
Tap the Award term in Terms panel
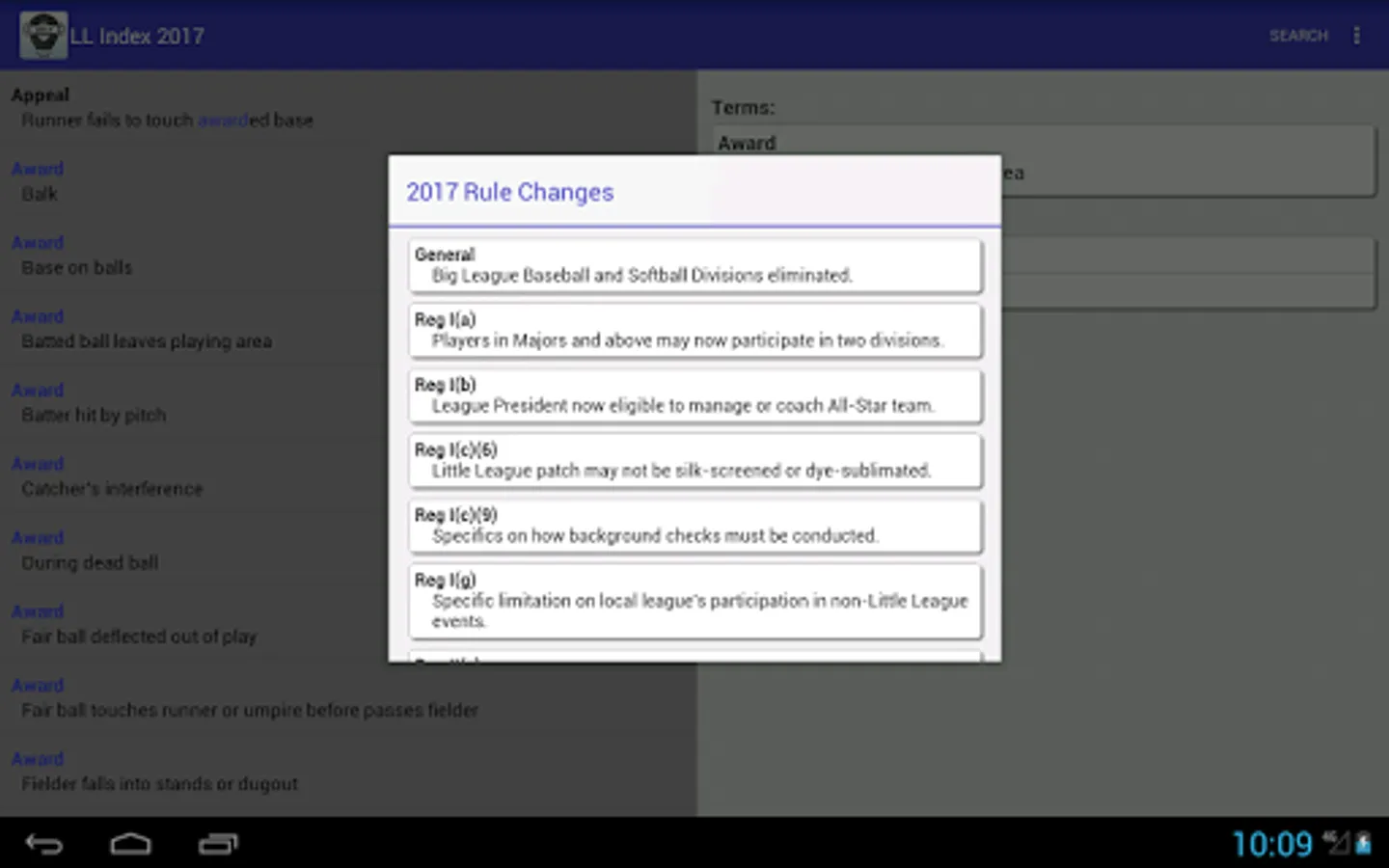(747, 143)
